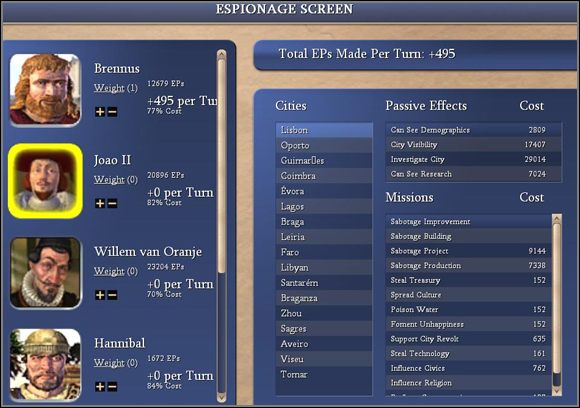Select Tomar in Cities list
580x408 pixels.
click(x=324, y=374)
